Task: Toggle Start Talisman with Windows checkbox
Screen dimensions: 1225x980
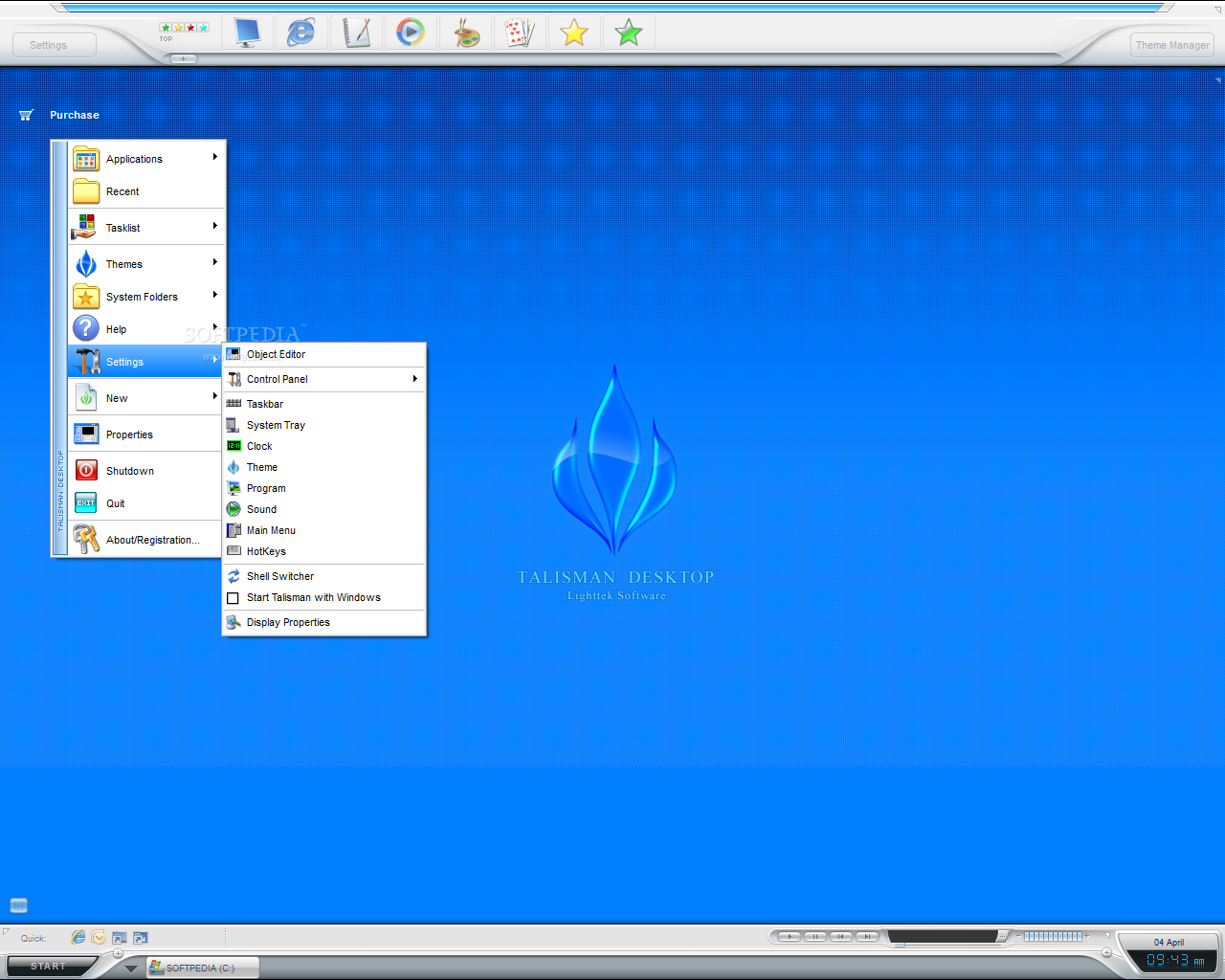Action: 233,598
